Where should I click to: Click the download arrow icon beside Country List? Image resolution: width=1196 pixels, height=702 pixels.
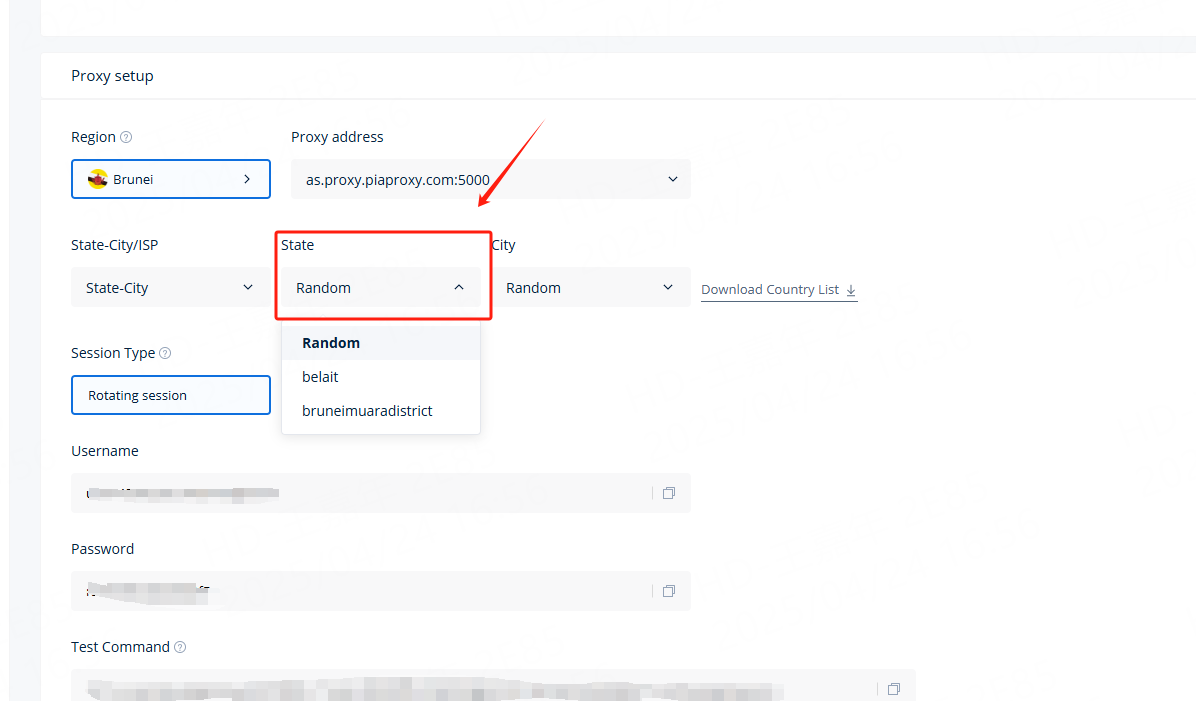tap(851, 290)
